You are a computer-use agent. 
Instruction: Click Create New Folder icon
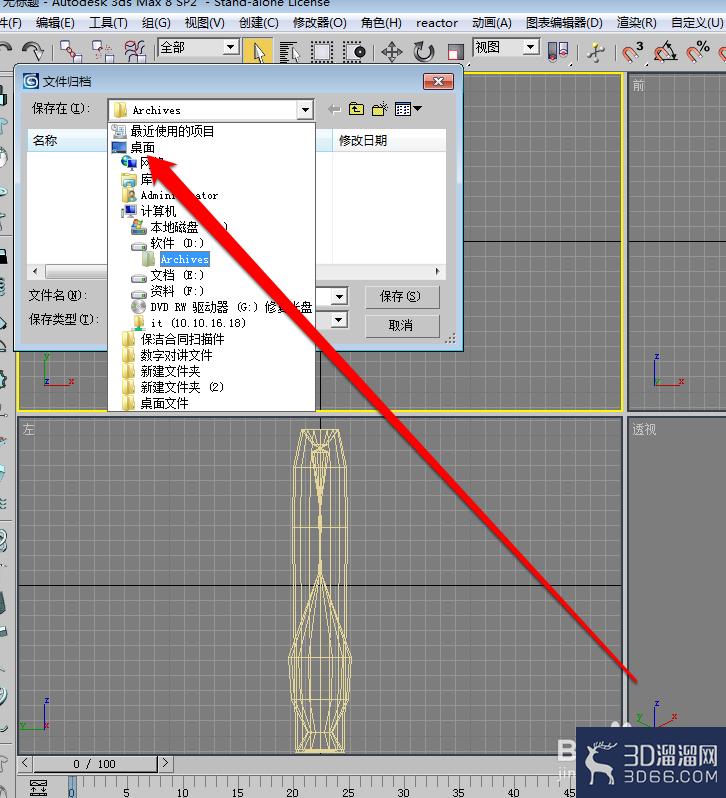[380, 109]
